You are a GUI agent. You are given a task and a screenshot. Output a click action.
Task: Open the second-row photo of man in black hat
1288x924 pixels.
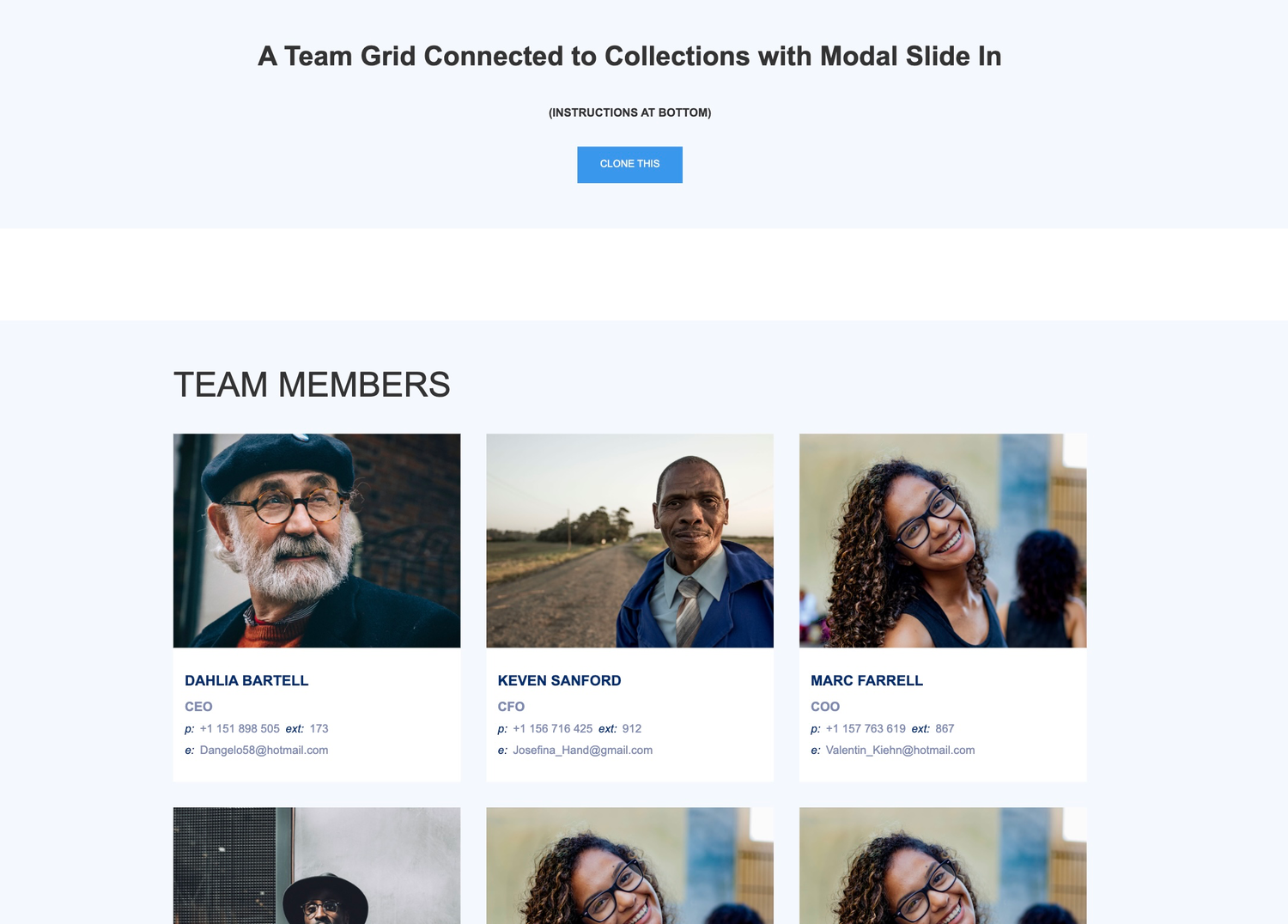(x=317, y=866)
